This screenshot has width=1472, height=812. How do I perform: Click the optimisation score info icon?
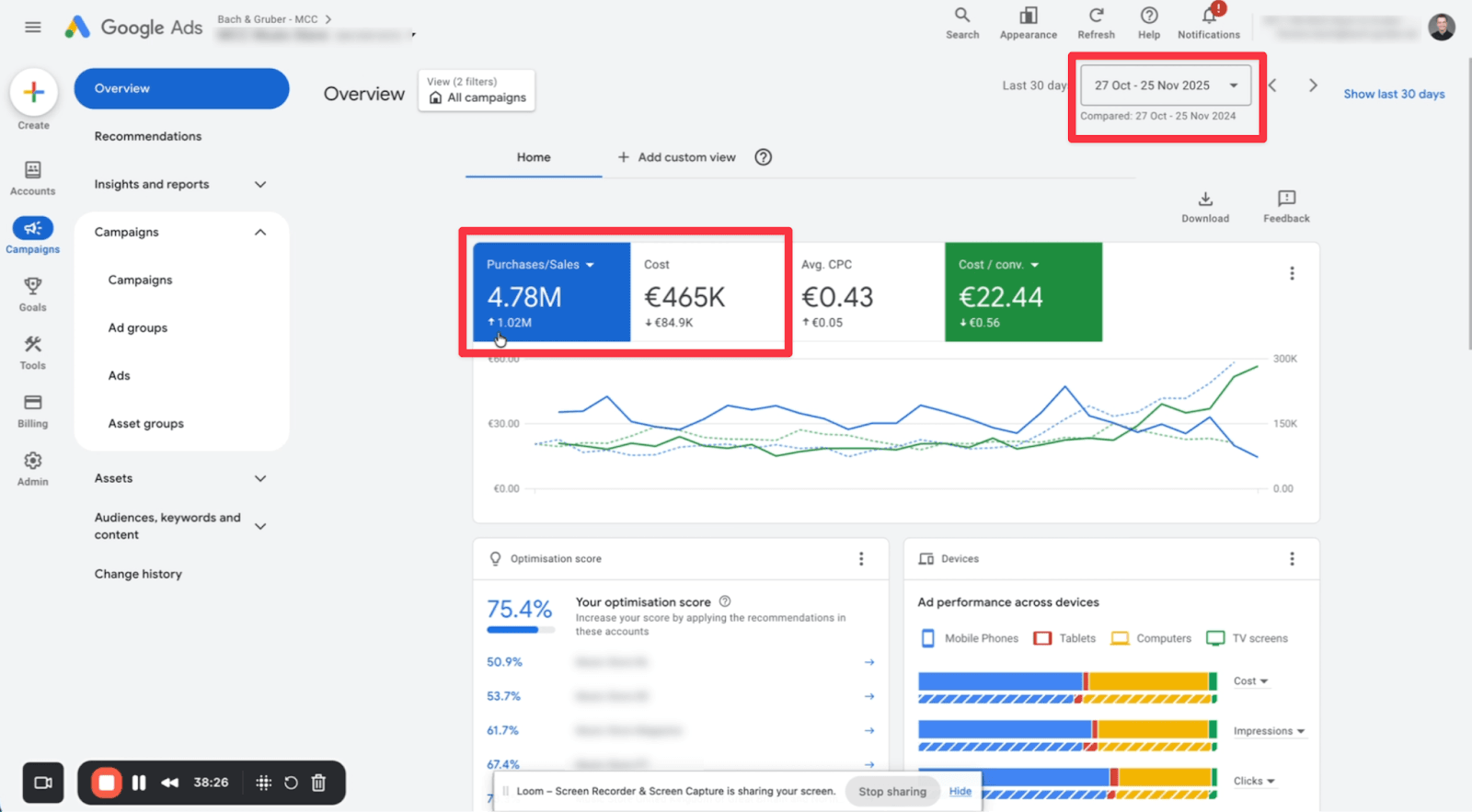tap(725, 601)
